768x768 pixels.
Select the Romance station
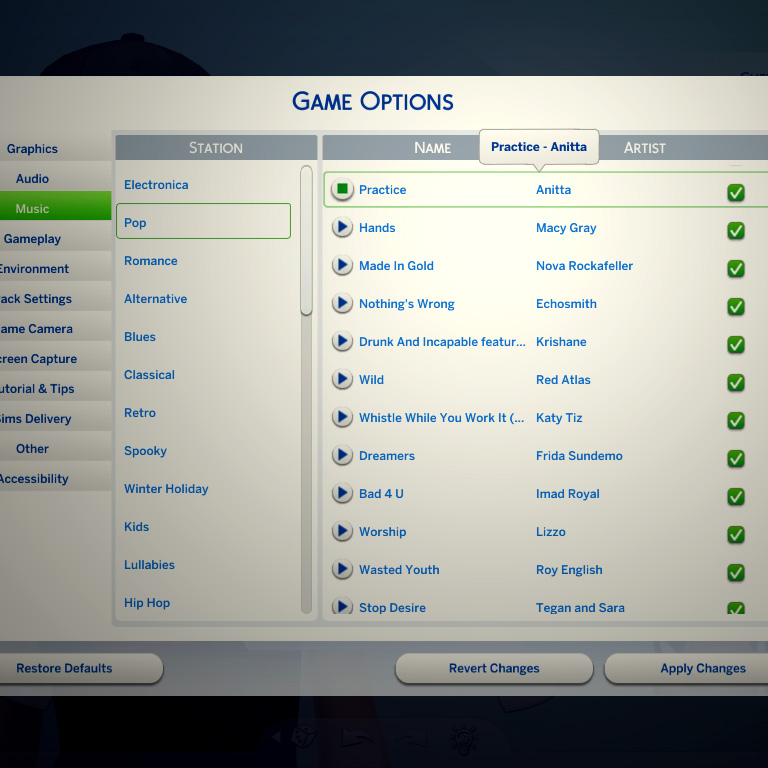point(203,261)
